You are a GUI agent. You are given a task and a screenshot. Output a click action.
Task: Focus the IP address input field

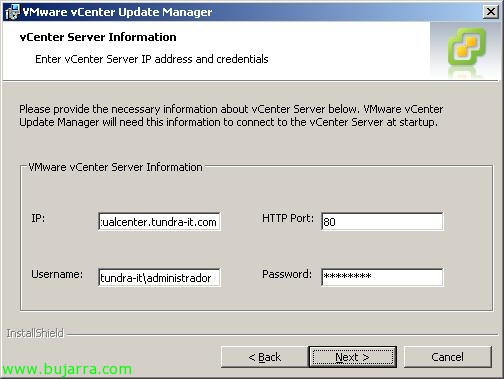tap(159, 222)
